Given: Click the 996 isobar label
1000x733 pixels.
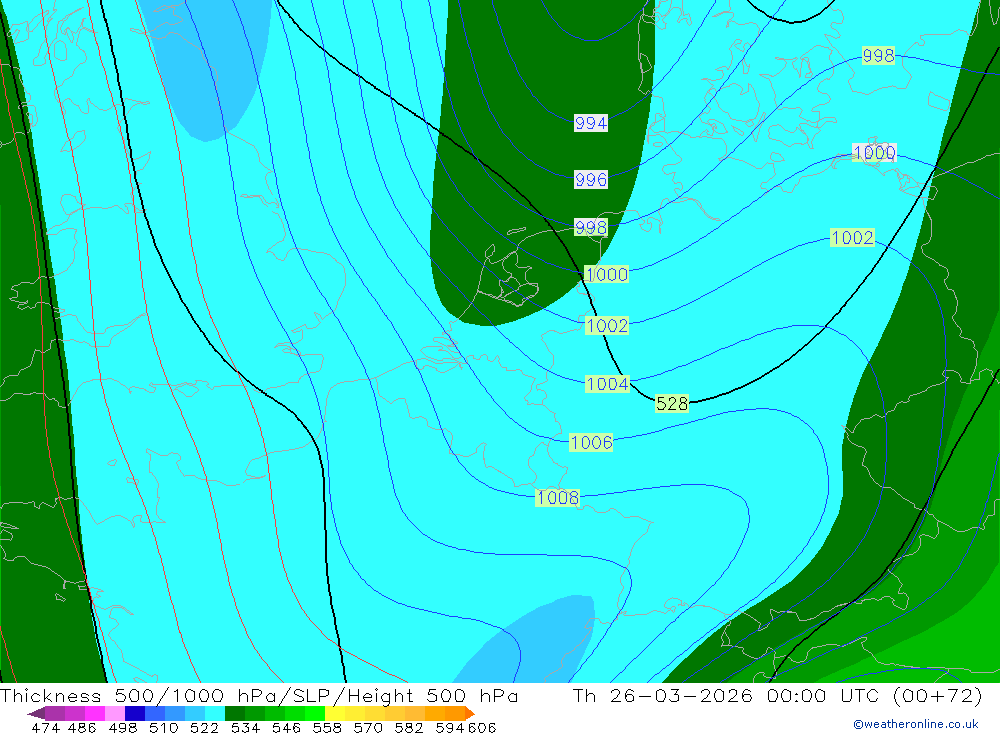Looking at the screenshot, I should [591, 180].
